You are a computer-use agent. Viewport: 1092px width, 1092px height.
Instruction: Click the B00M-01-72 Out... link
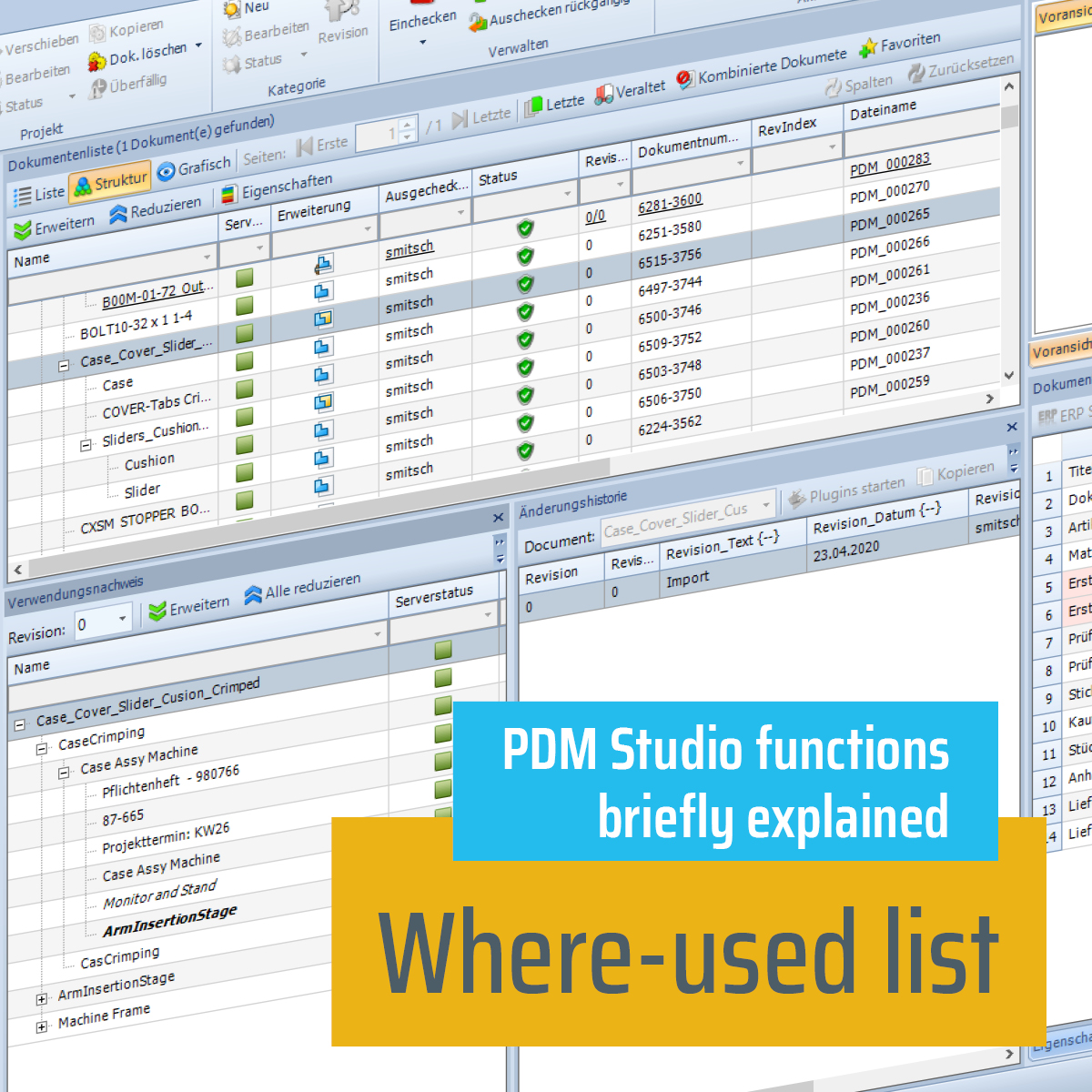(158, 294)
